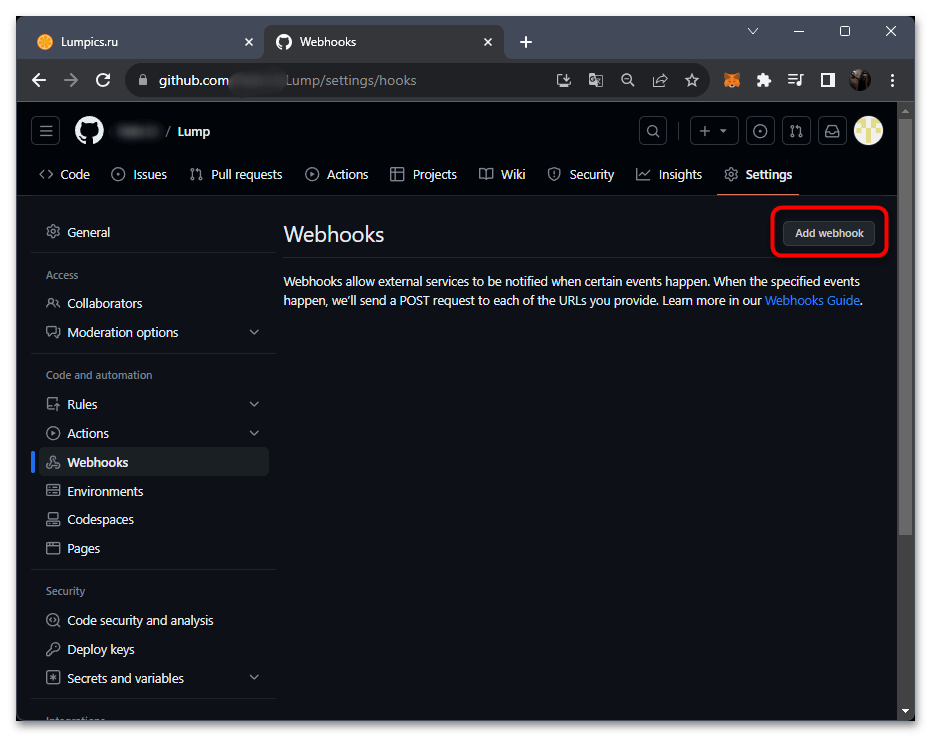Viewport: 931px width, 737px height.
Task: Close the Webhooks browser tab
Action: click(x=487, y=42)
